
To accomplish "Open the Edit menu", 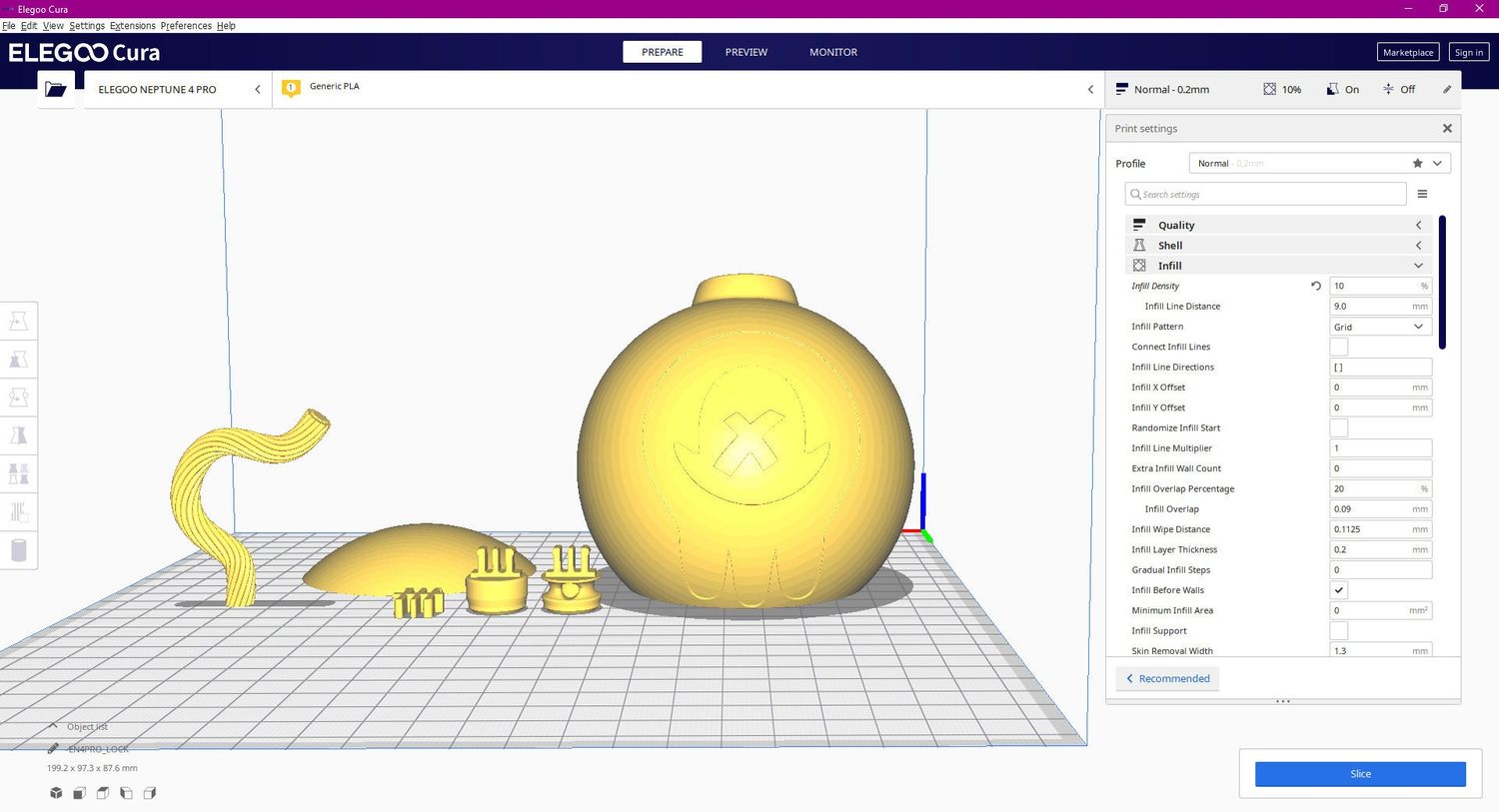I will coord(29,26).
